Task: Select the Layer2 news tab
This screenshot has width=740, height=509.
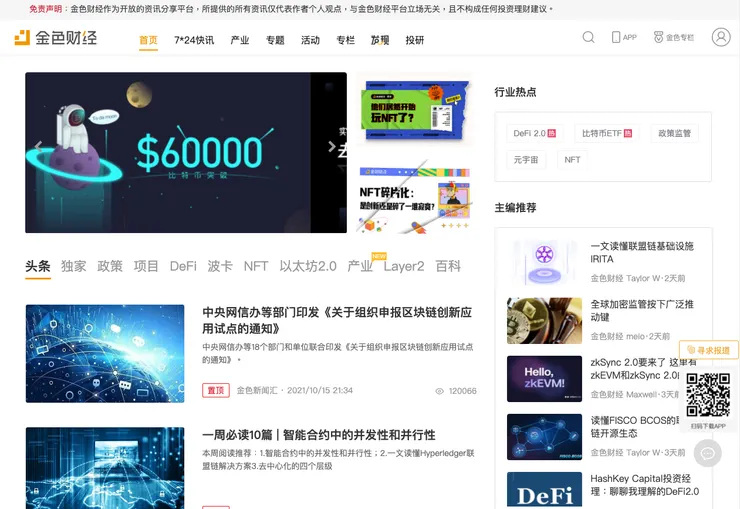Action: pyautogui.click(x=404, y=266)
